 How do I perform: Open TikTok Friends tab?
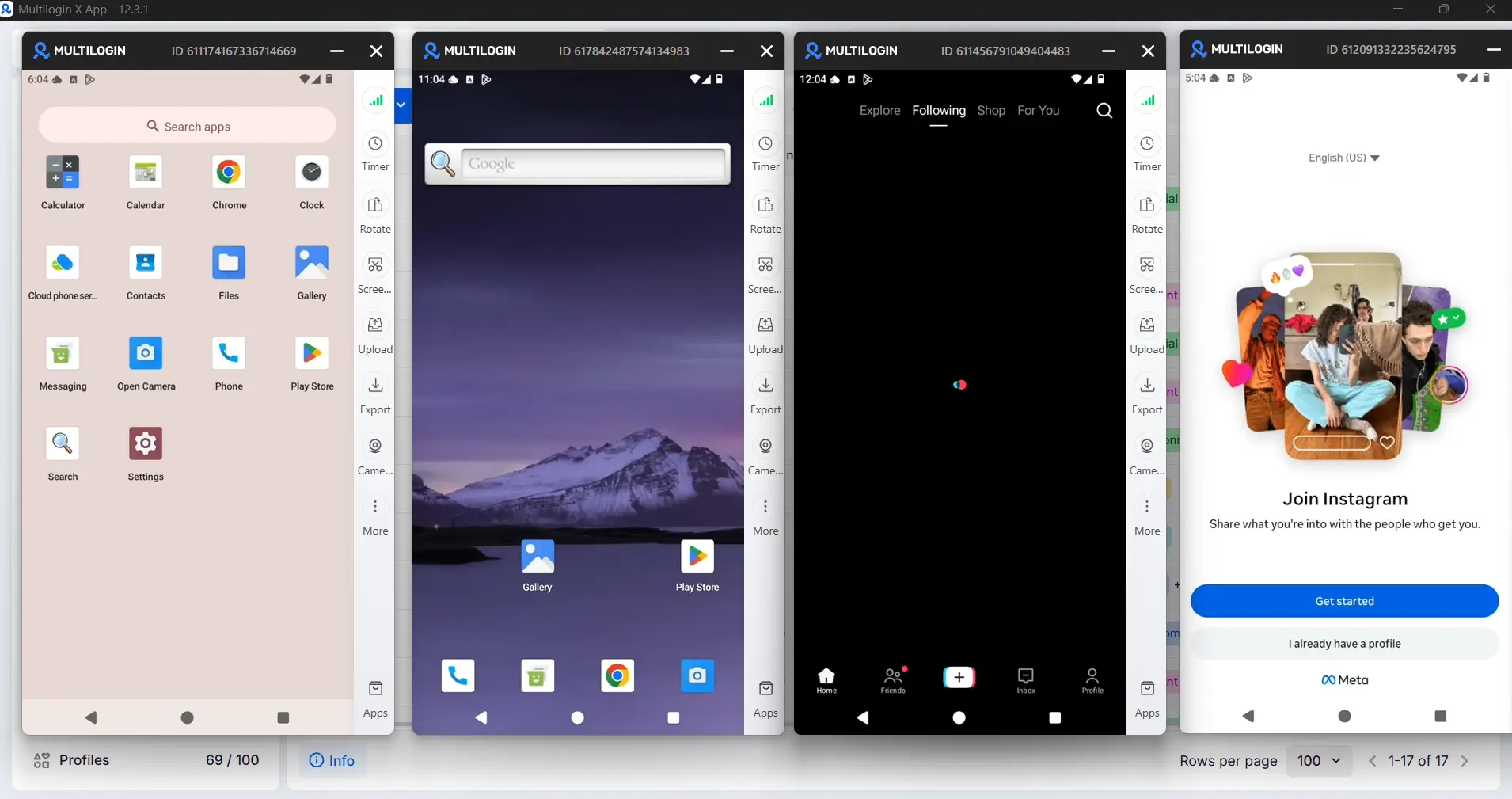click(x=893, y=680)
